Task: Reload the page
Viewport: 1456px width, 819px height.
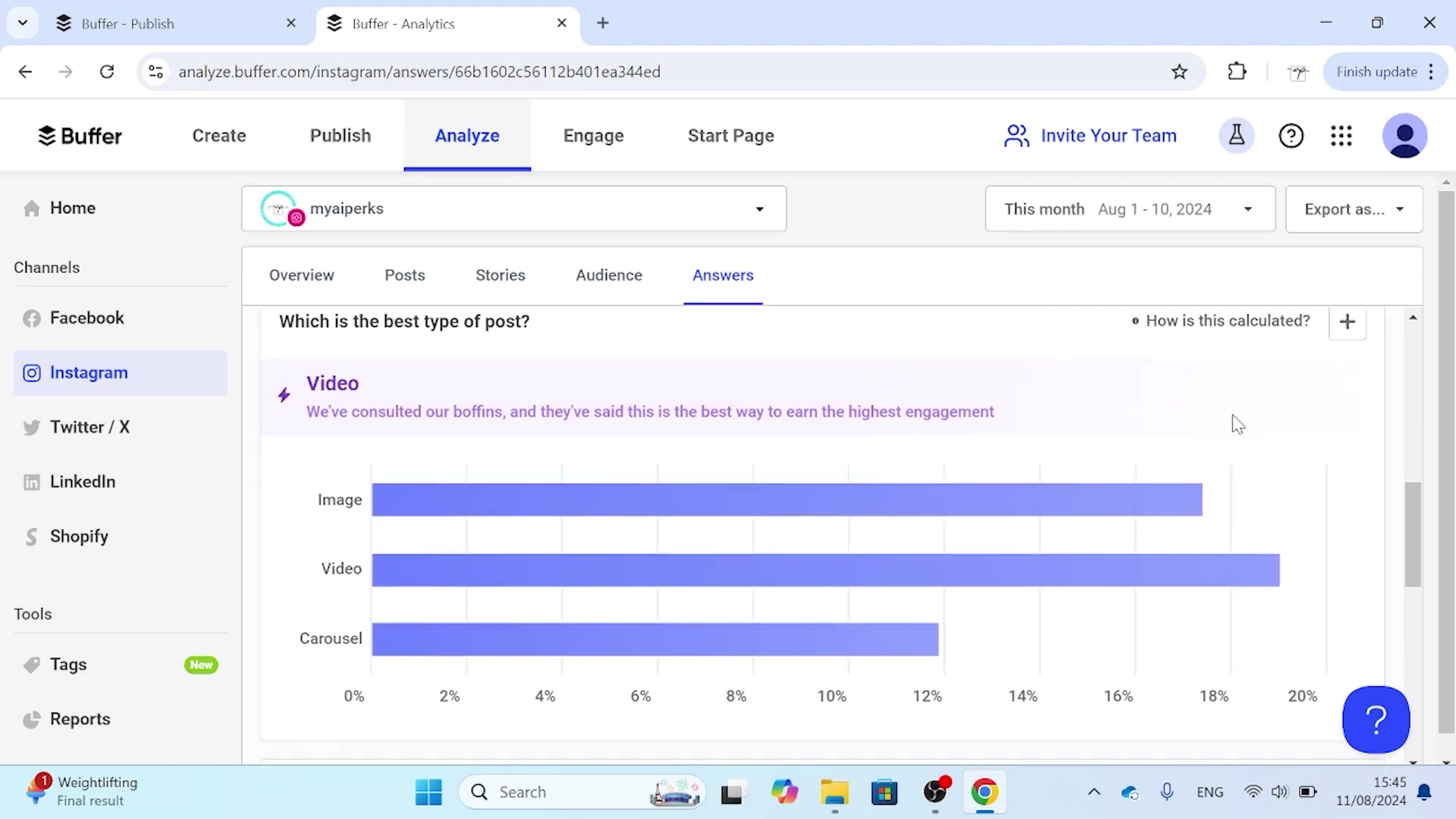Action: (107, 71)
